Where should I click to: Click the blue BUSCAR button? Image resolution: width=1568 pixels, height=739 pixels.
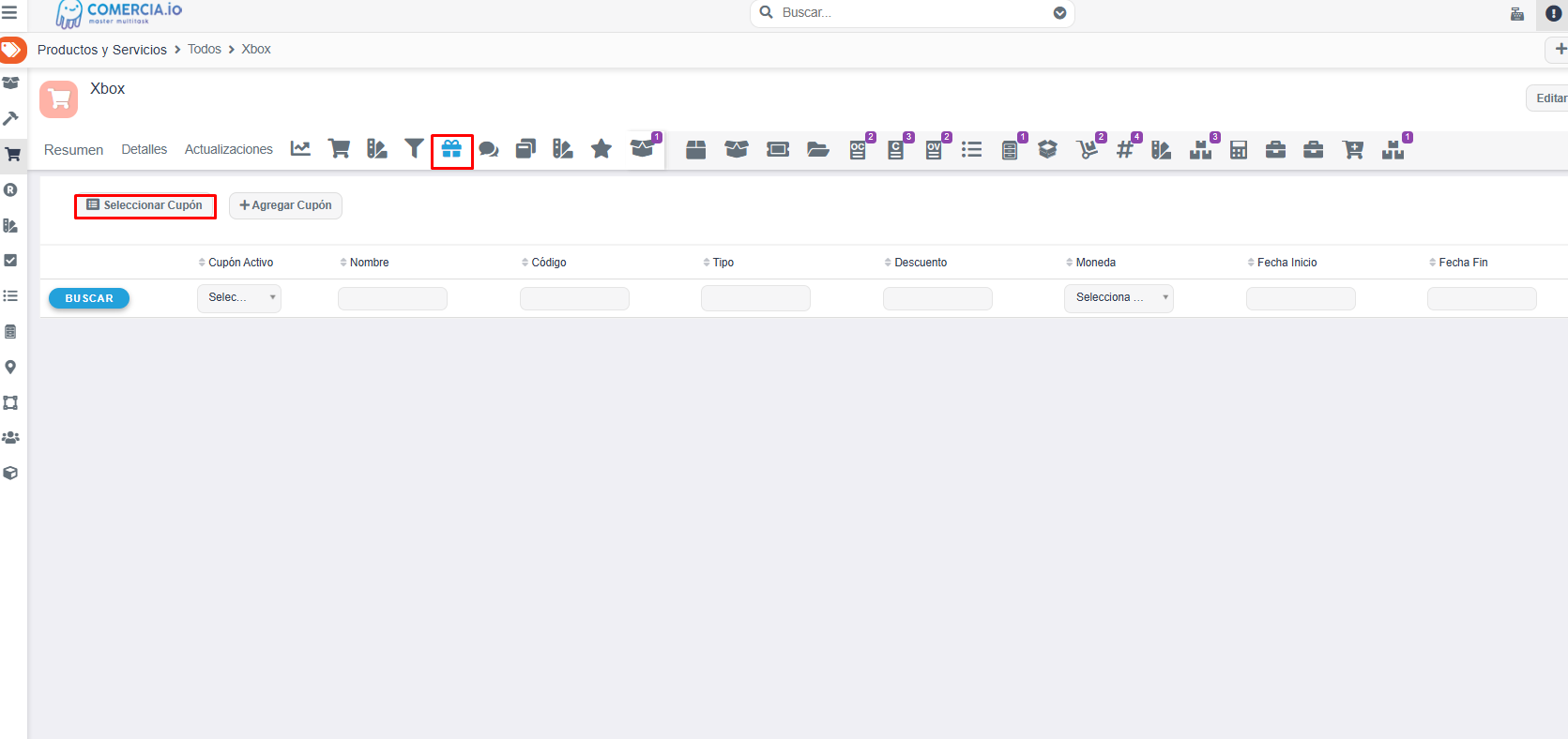pyautogui.click(x=89, y=298)
